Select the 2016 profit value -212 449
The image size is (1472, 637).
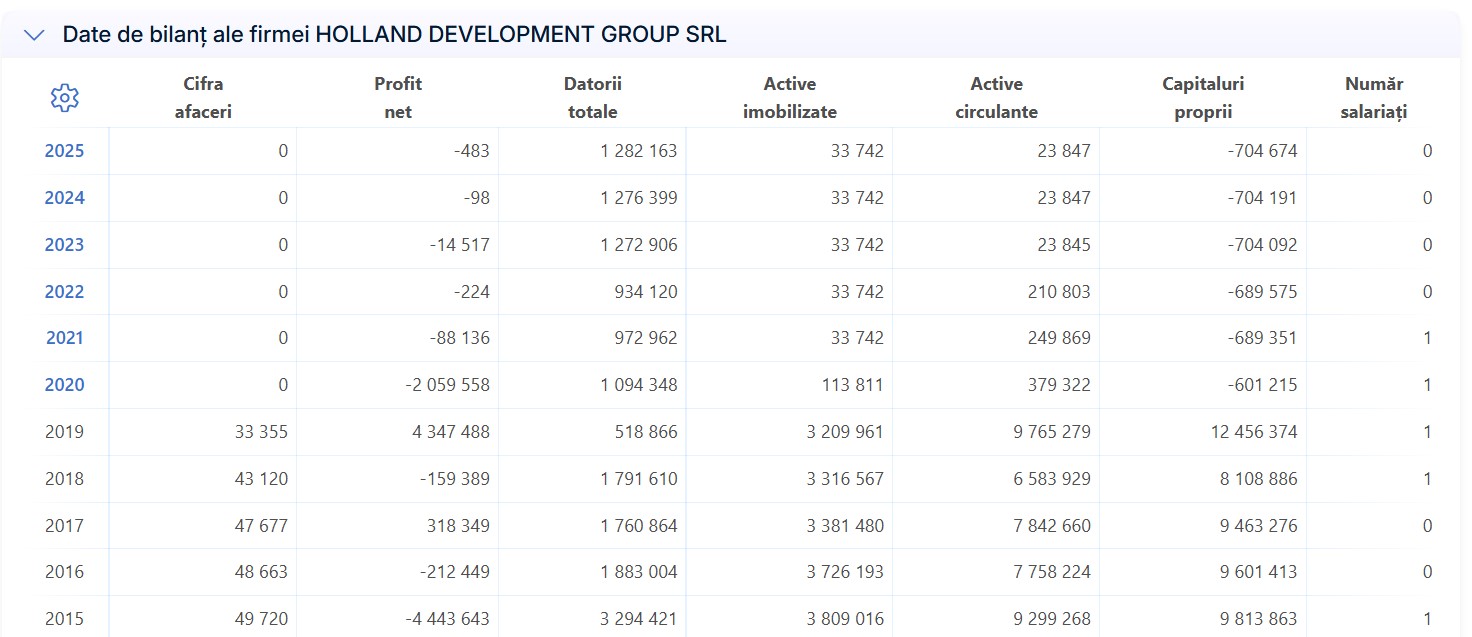point(456,572)
